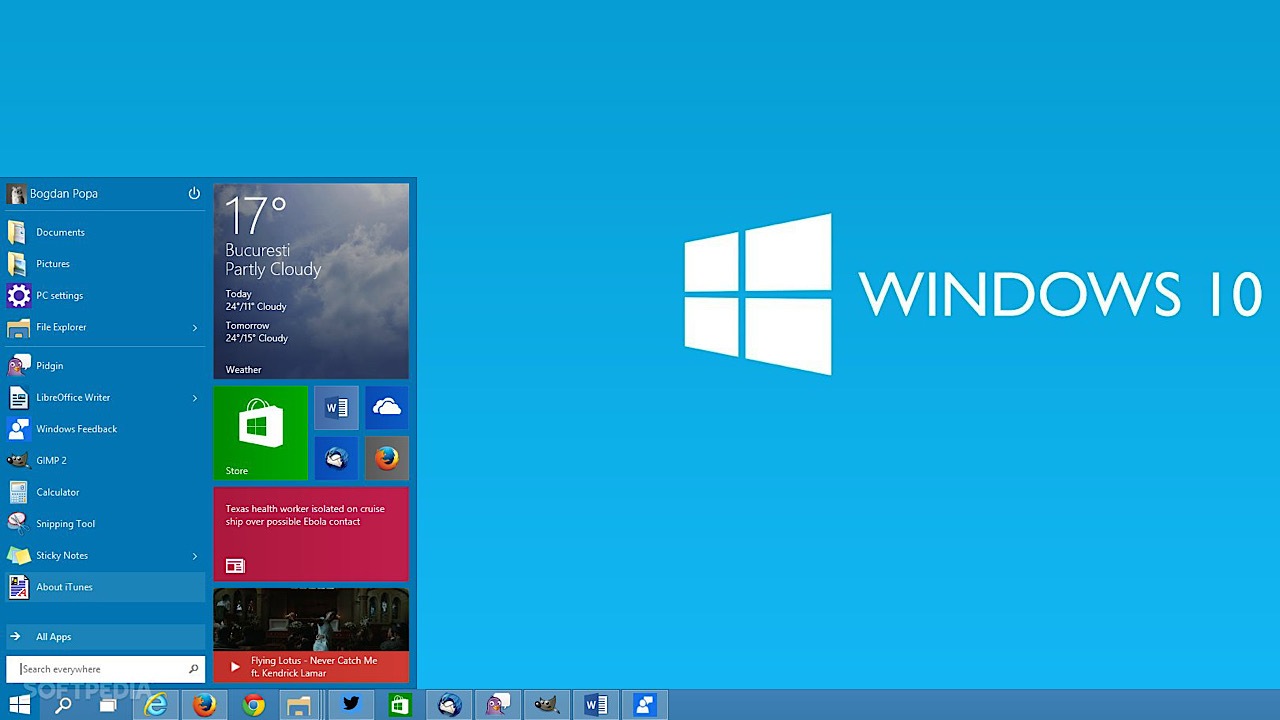This screenshot has height=720, width=1280.
Task: Expand the File Explorer submenu arrow
Action: [195, 327]
